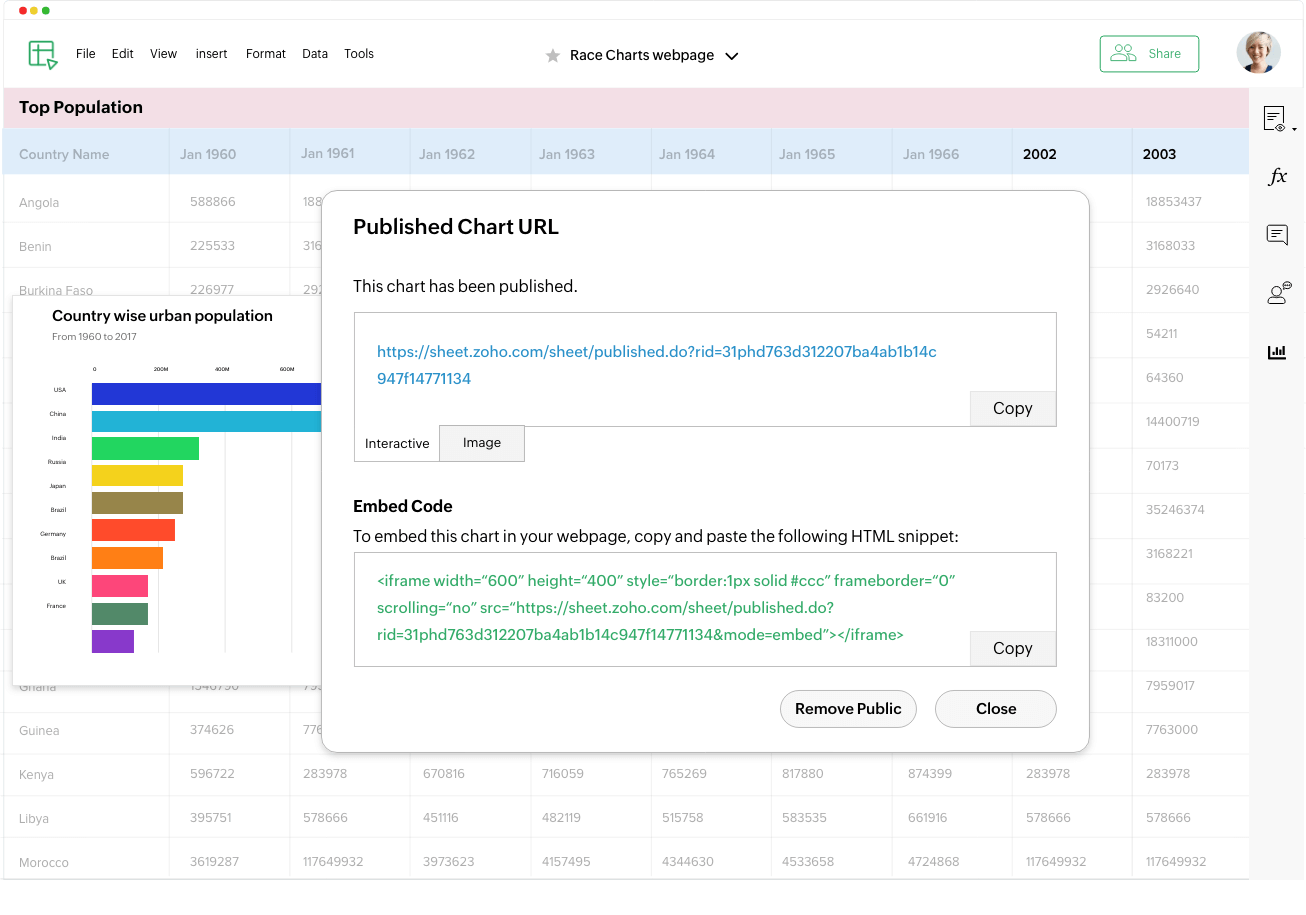This screenshot has width=1306, height=915.
Task: Copy the published chart URL
Action: click(1012, 408)
